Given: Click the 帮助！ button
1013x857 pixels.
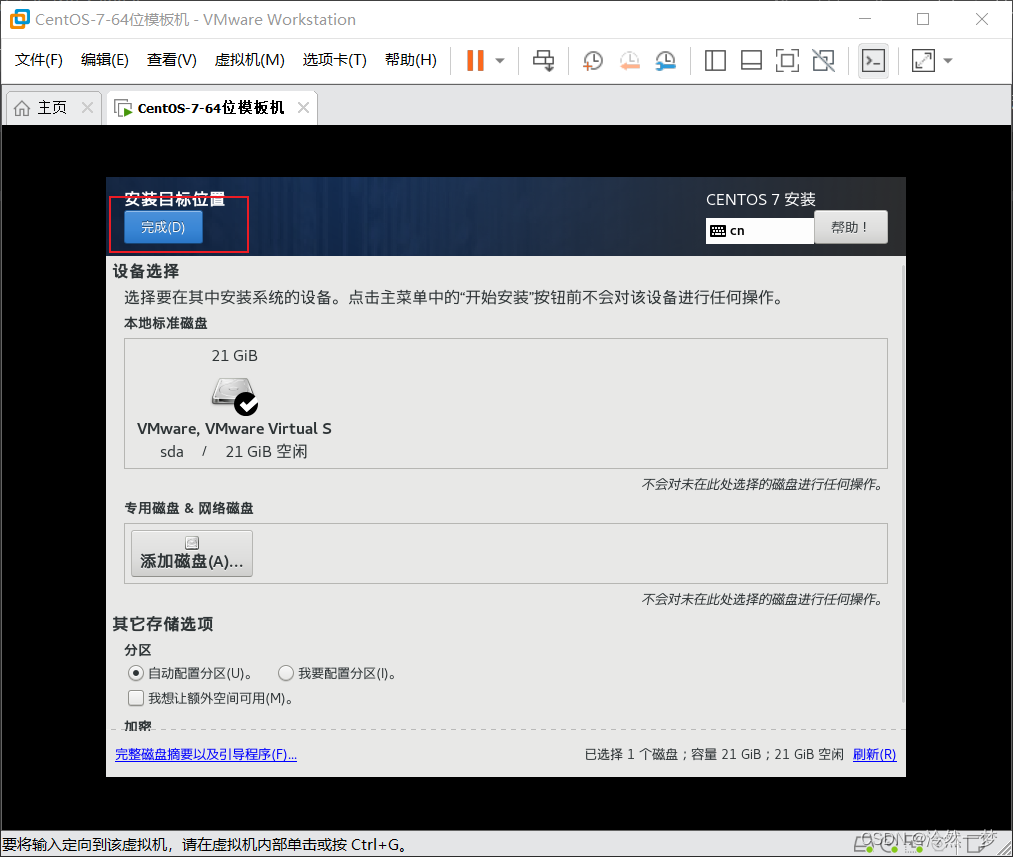Looking at the screenshot, I should click(x=850, y=227).
